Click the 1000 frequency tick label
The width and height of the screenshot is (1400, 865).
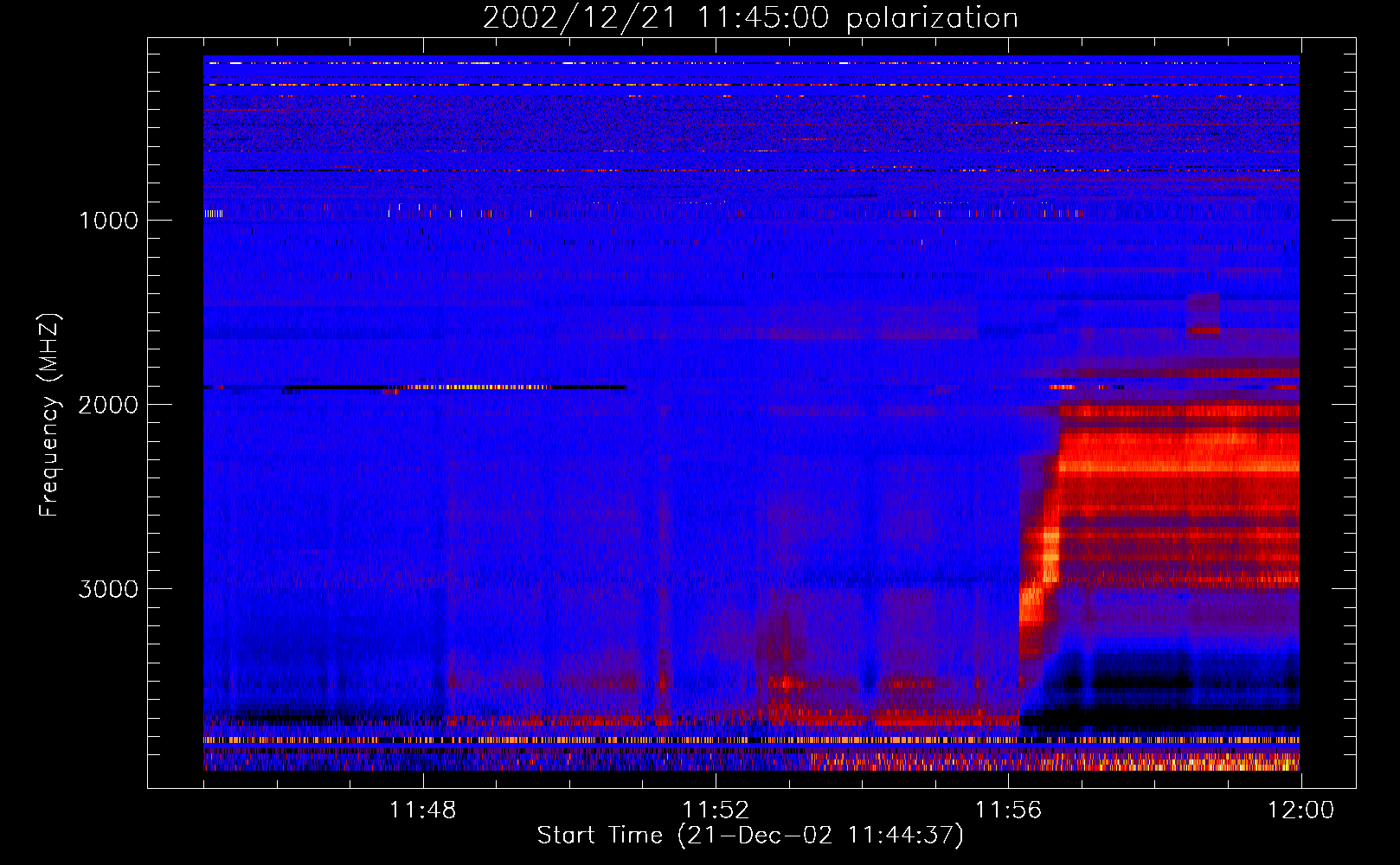(108, 221)
